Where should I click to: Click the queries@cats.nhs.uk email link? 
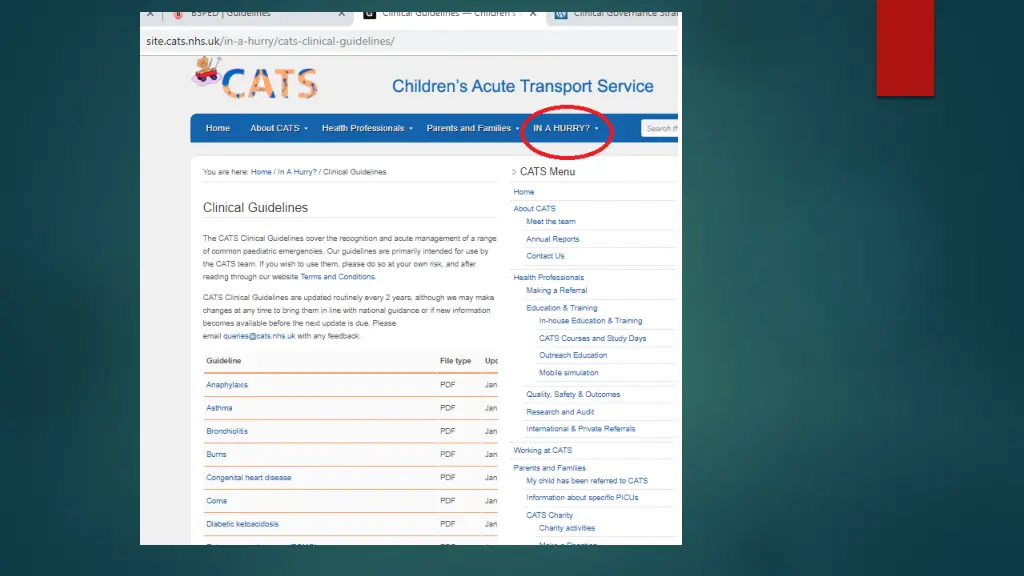coord(259,336)
